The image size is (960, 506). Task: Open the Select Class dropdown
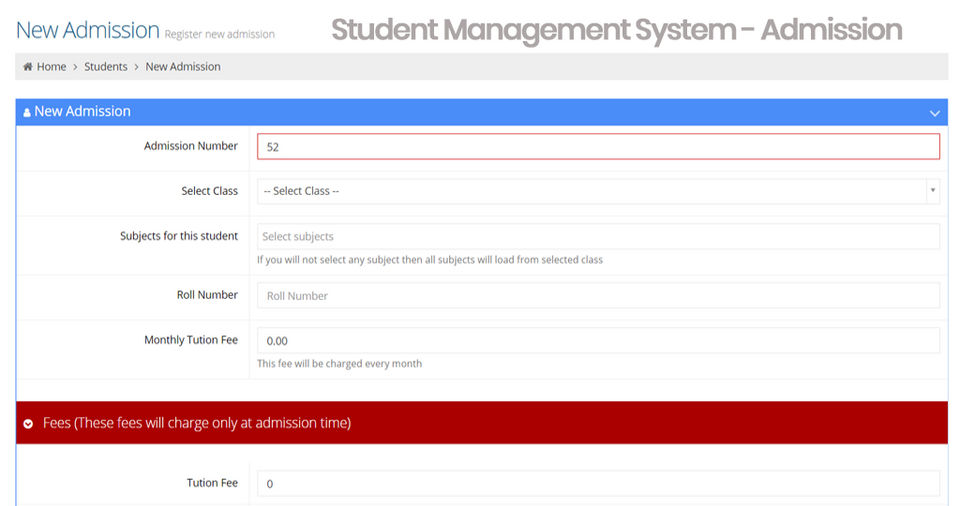tap(598, 191)
